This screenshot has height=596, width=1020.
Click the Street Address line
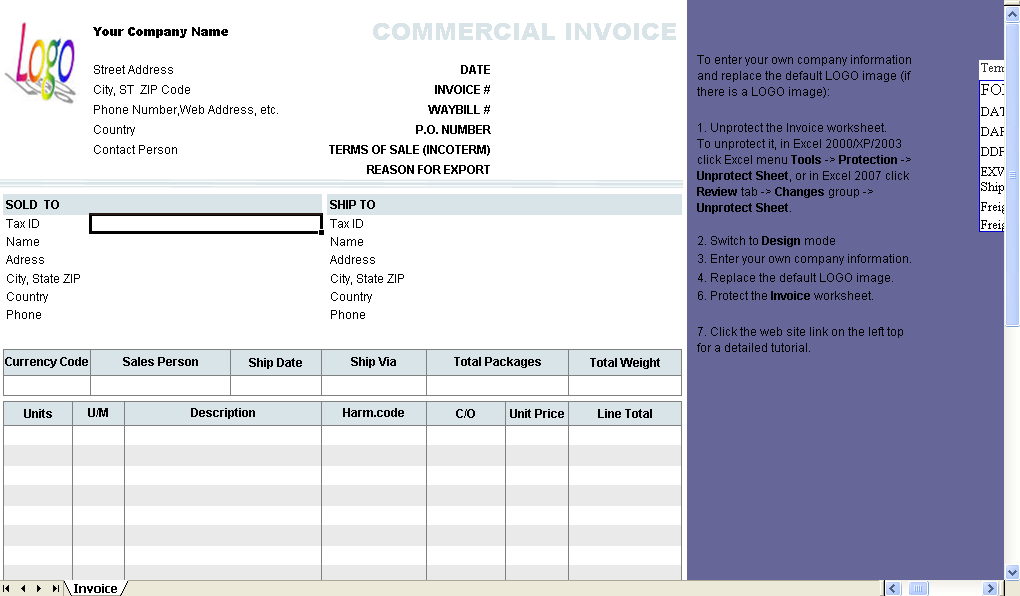pyautogui.click(x=133, y=70)
